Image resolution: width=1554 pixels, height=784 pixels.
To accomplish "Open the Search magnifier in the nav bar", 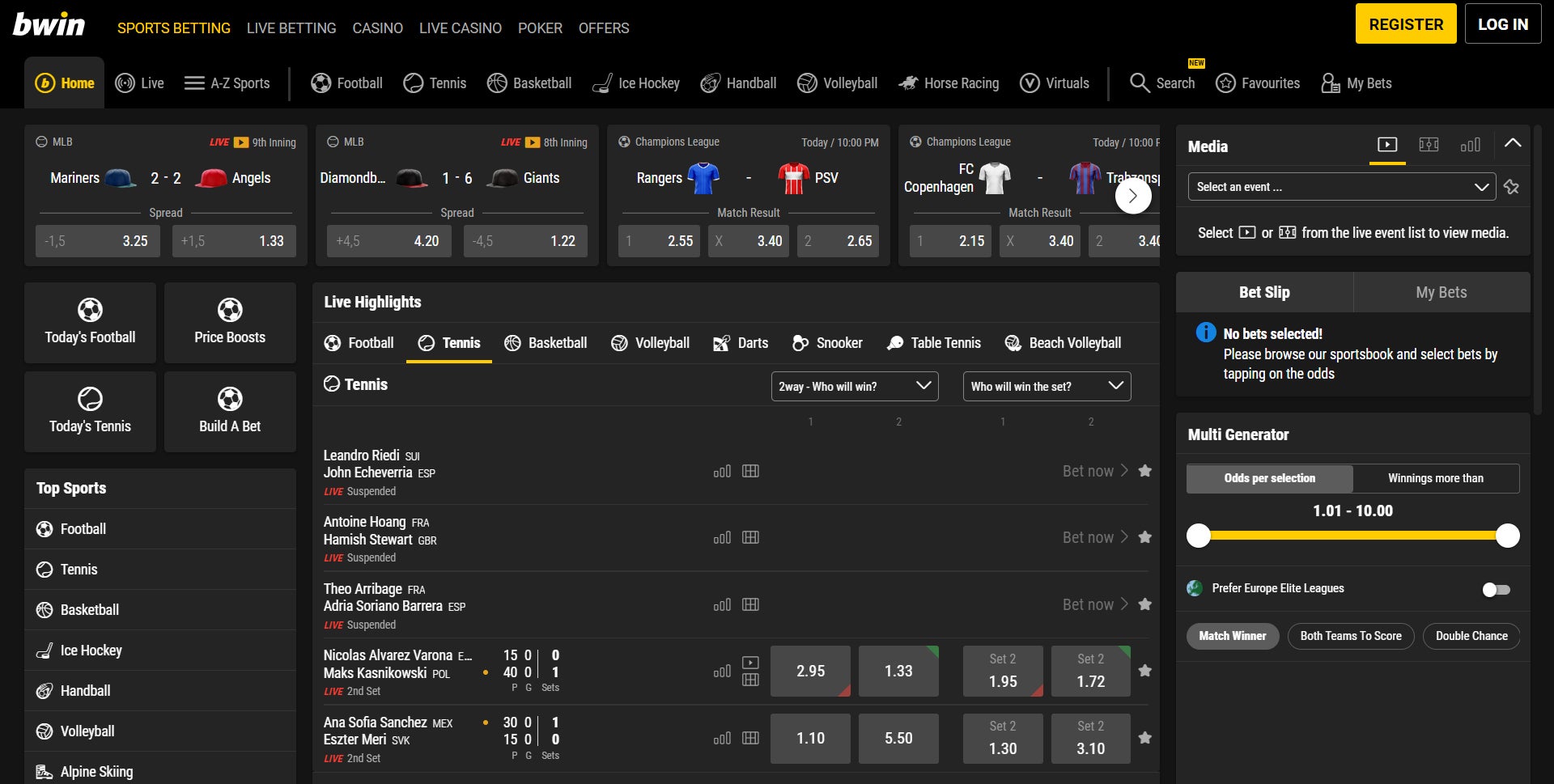I will pos(1161,83).
